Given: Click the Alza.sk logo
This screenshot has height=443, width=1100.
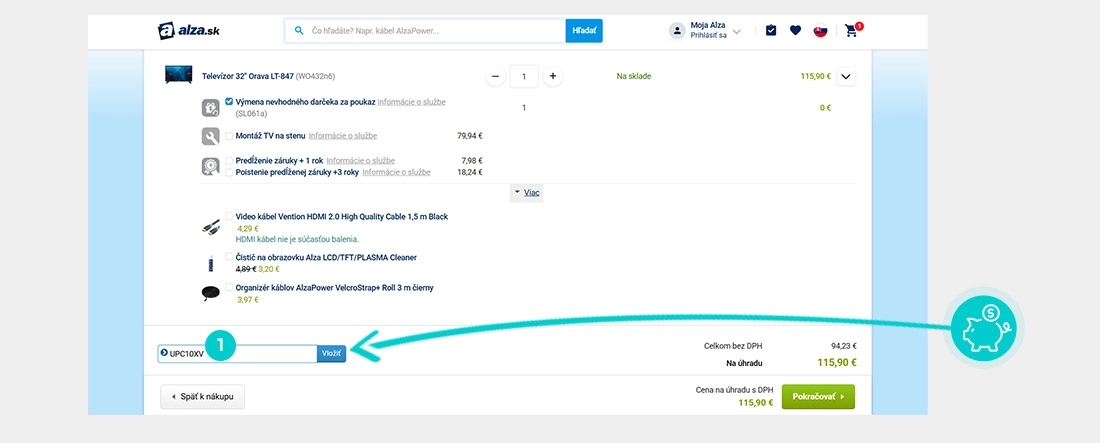Looking at the screenshot, I should click(x=189, y=31).
